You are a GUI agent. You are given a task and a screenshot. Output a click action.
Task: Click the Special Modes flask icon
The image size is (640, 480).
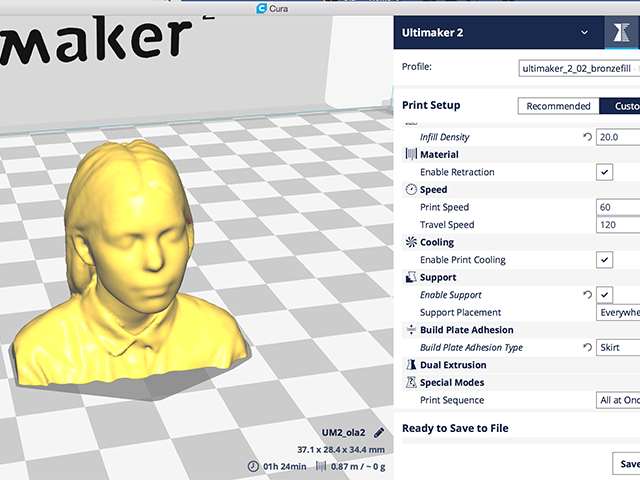[411, 382]
